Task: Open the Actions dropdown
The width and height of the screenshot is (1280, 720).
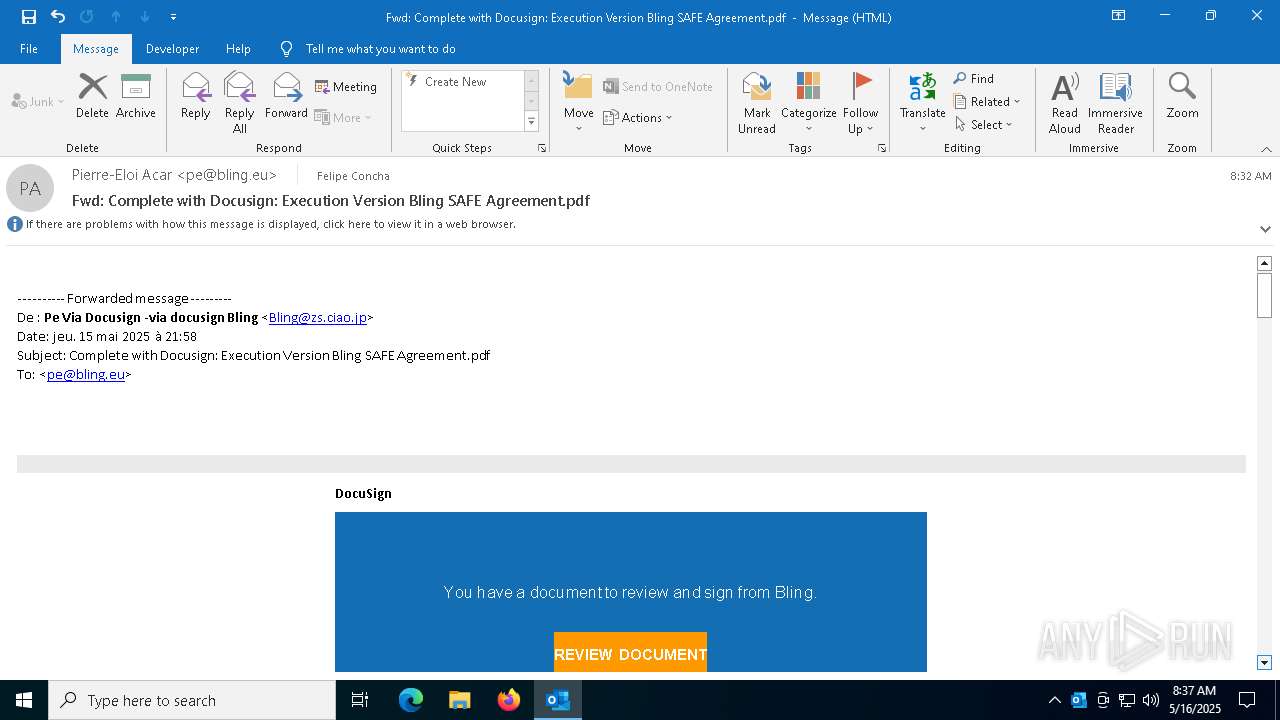Action: tap(638, 117)
